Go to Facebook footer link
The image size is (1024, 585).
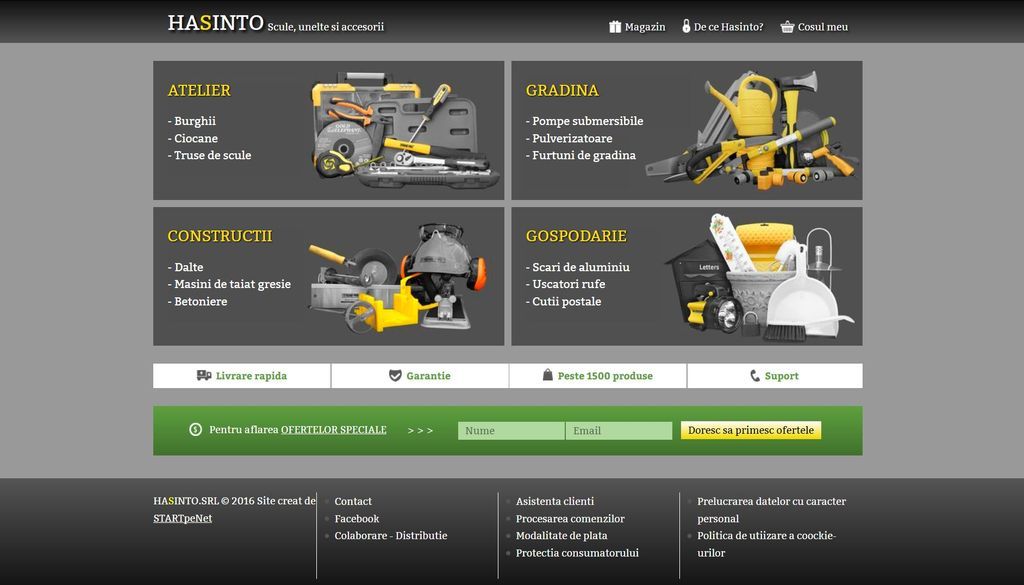(356, 519)
